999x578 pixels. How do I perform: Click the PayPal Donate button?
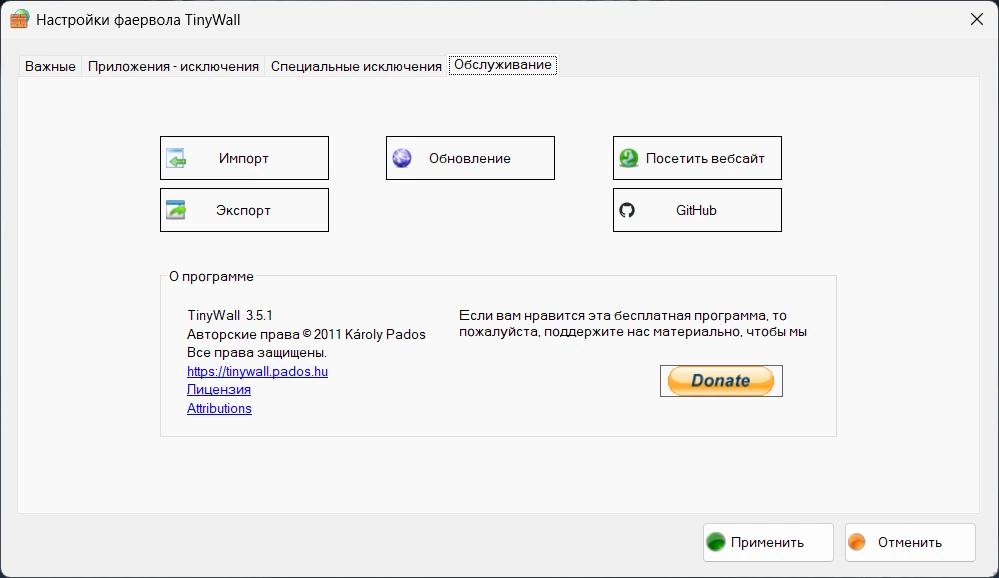coord(721,381)
